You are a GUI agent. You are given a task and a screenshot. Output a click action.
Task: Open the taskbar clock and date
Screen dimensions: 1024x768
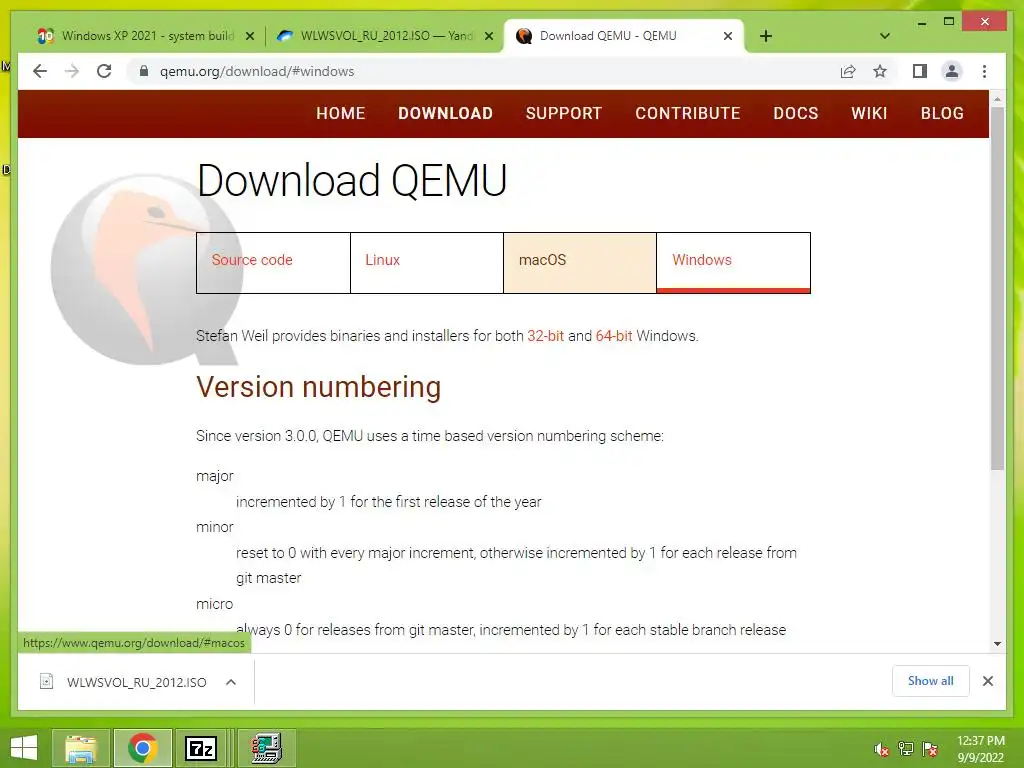(x=981, y=748)
